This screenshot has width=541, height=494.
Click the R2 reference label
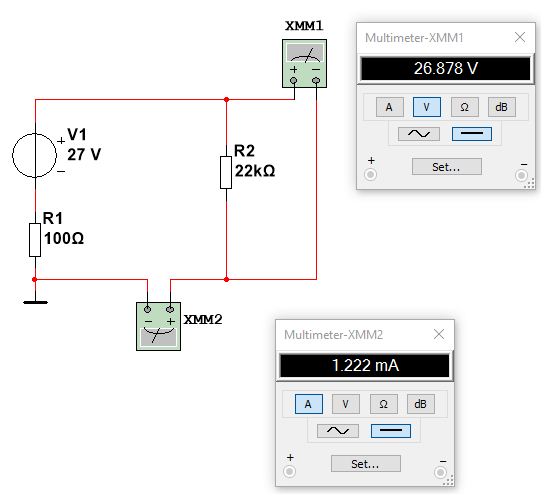pyautogui.click(x=244, y=151)
